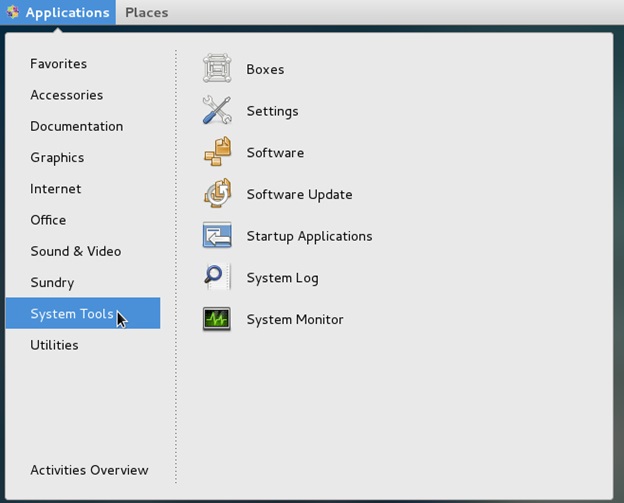Screen dimensions: 624x503
Task: Click the Activities Overview link
Action: (89, 470)
